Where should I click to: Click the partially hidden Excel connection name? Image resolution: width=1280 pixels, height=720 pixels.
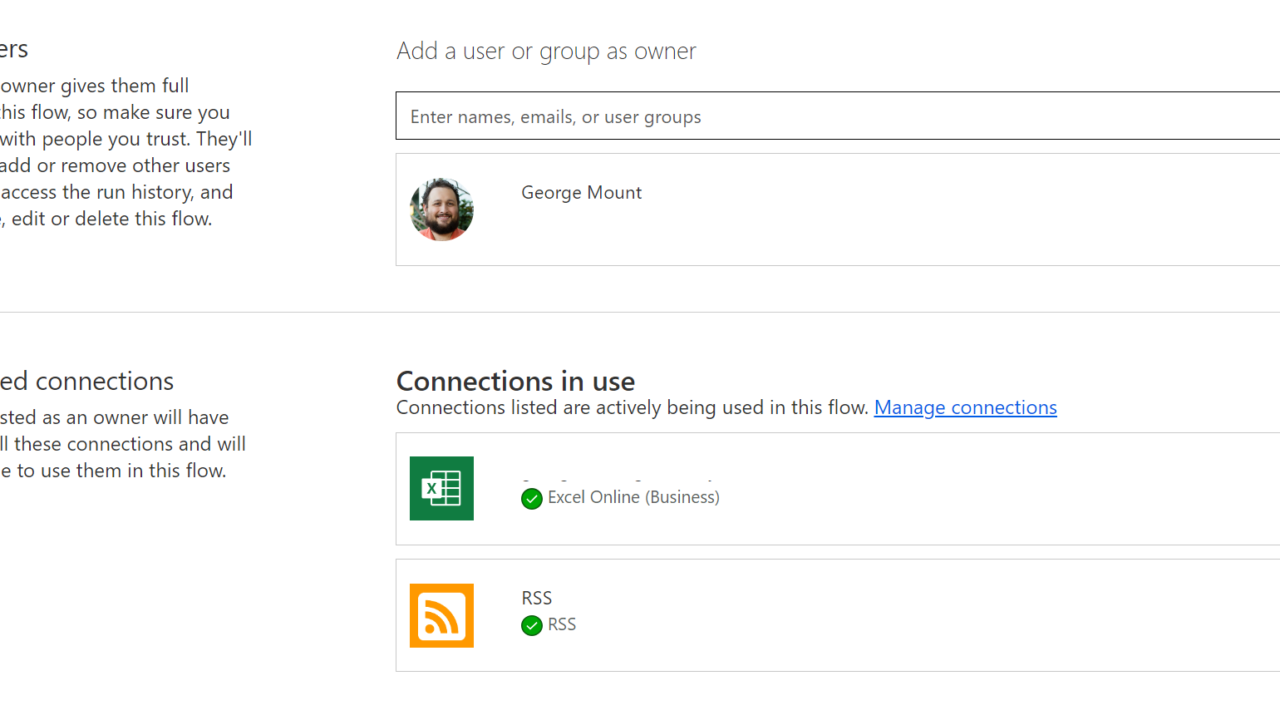coord(617,476)
